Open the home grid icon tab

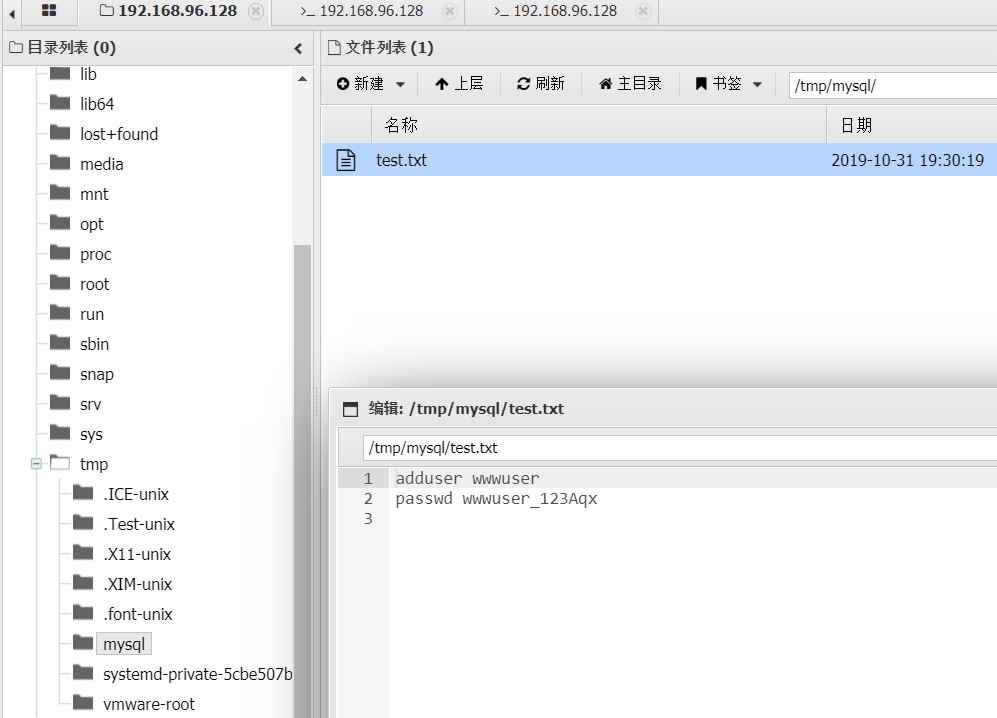[x=49, y=11]
